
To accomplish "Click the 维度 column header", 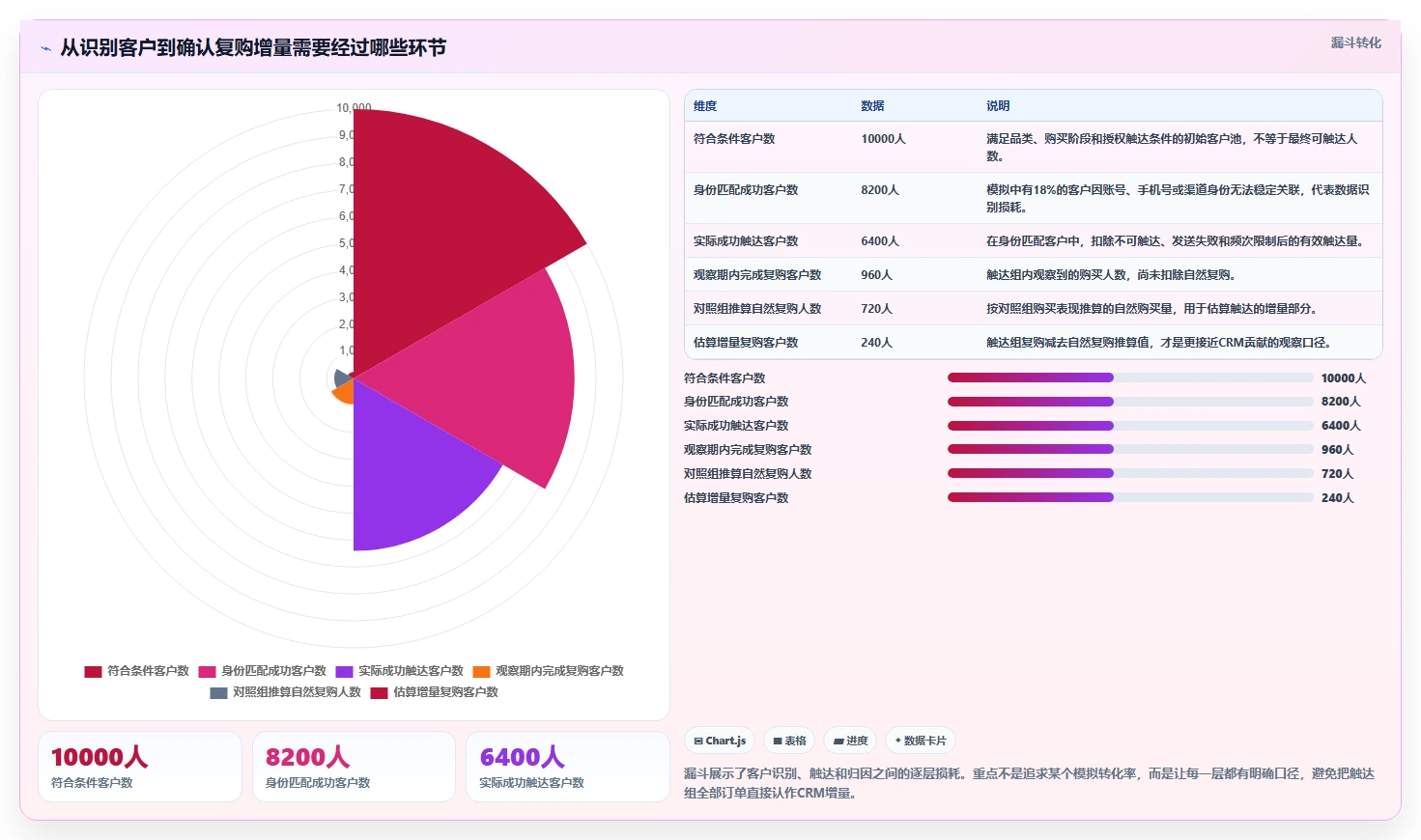I will pos(705,106).
